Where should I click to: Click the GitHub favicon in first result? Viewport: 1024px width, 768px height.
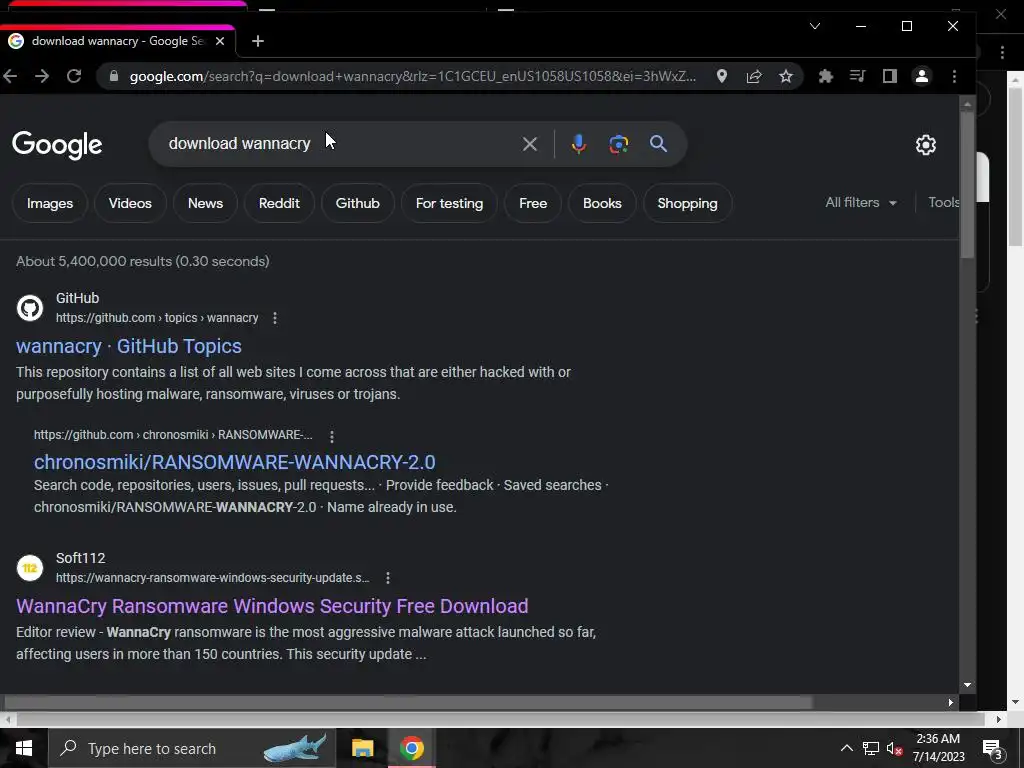(x=29, y=308)
